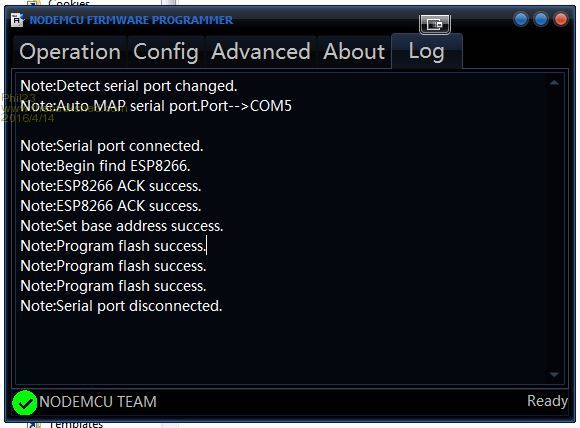Go to the Advanced tab
Viewport: 580px width, 428px height.
261,51
